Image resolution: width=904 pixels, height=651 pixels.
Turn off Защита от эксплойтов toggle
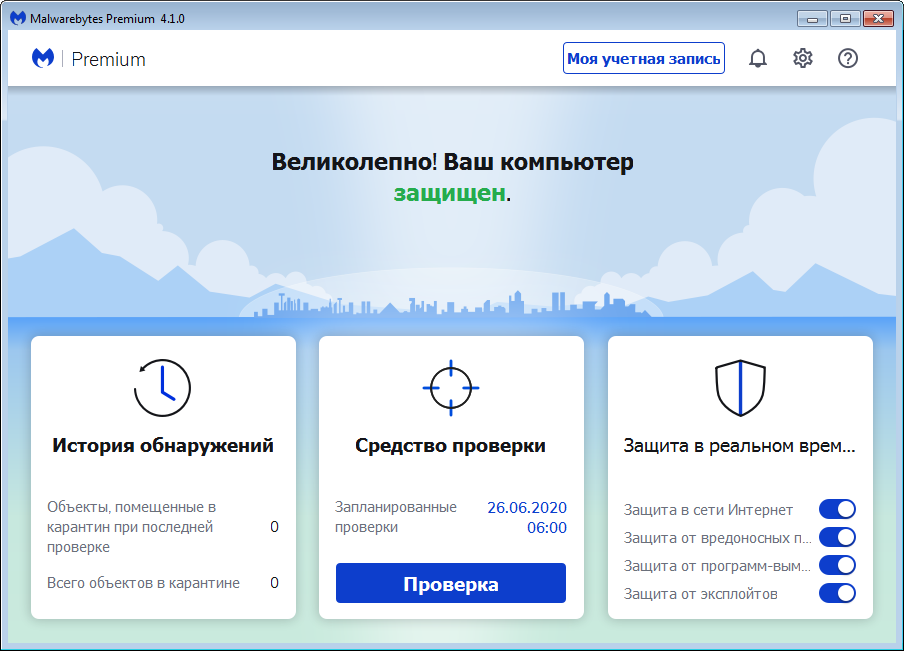coord(837,593)
